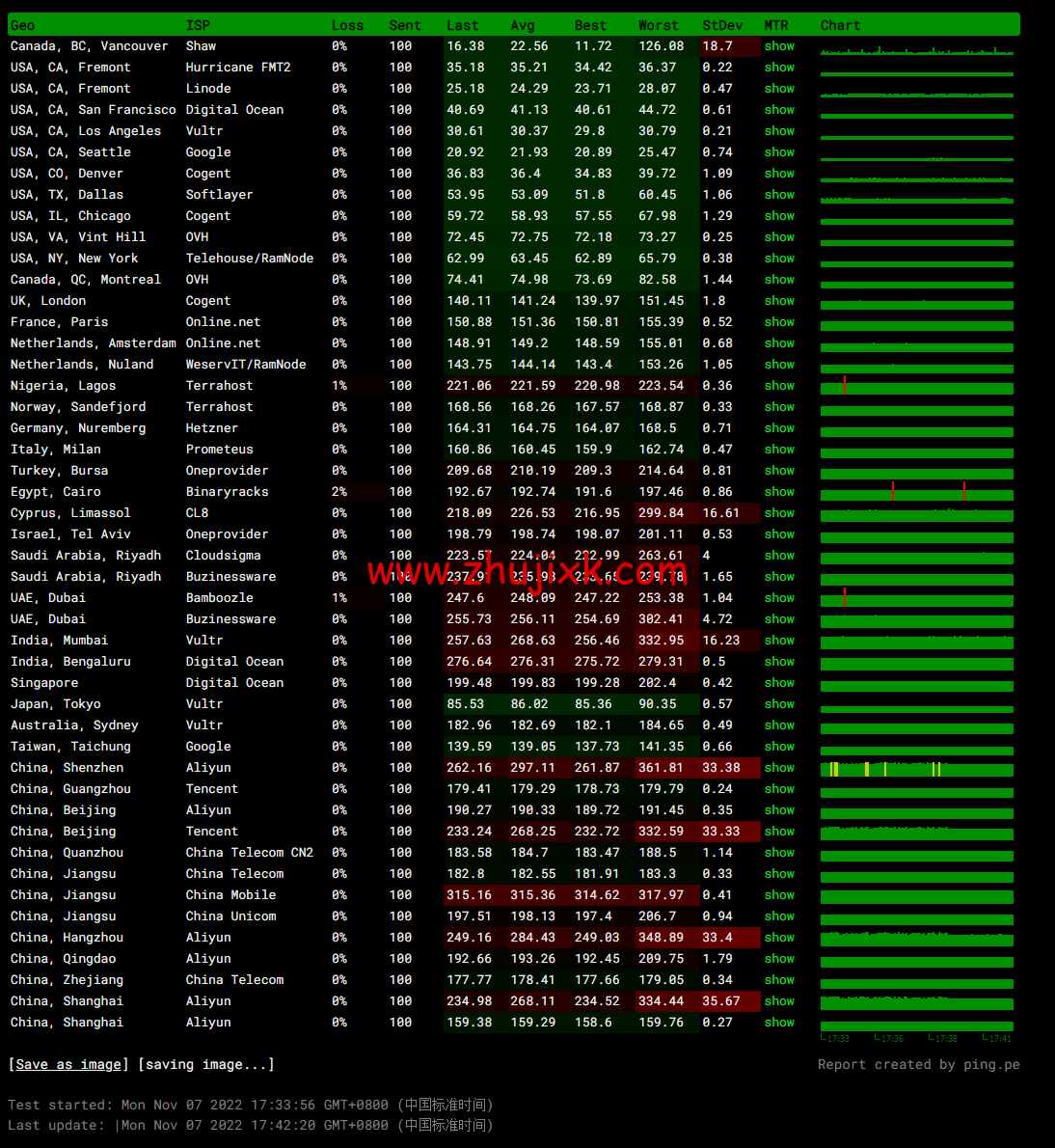Click the China Shenzhen latency chart
The image size is (1055, 1148).
coord(916,769)
